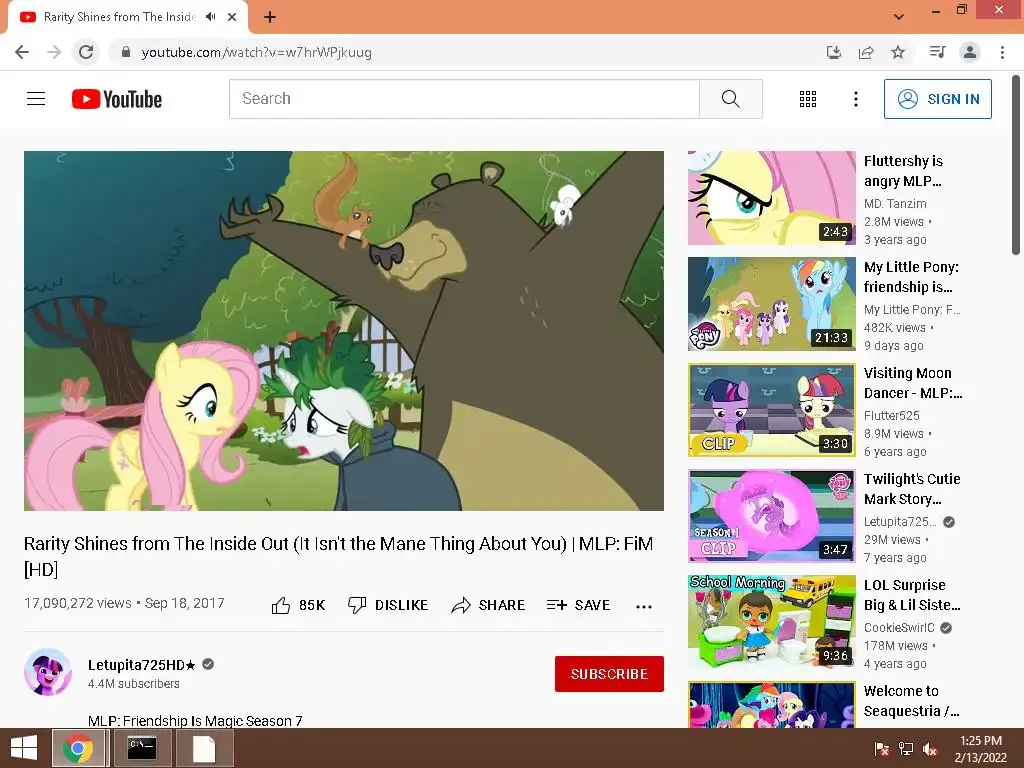Click 'MLP: Friendship Is Magic Season 7' description

[x=195, y=721]
